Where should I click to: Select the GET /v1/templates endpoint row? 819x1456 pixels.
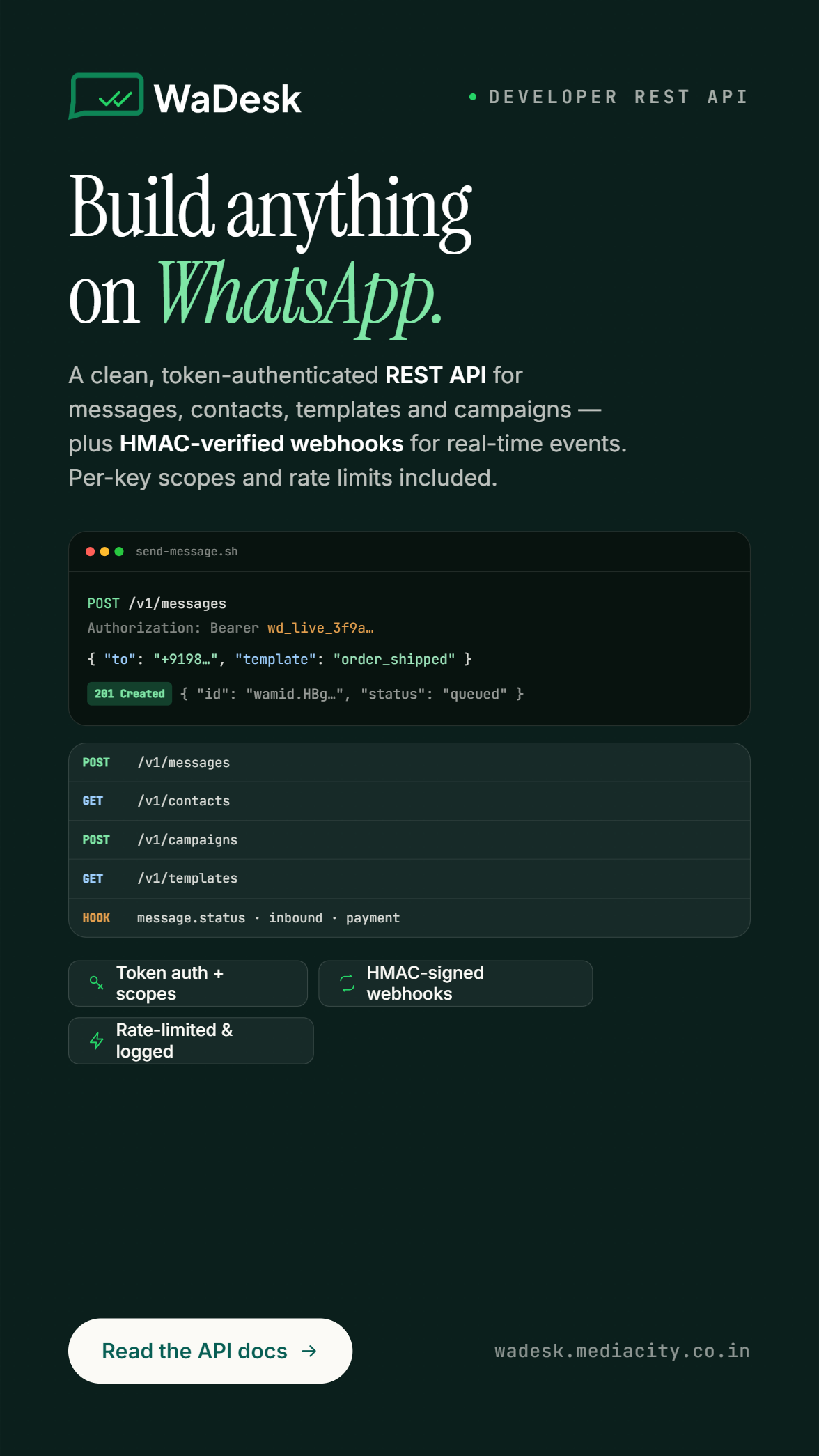pos(409,878)
